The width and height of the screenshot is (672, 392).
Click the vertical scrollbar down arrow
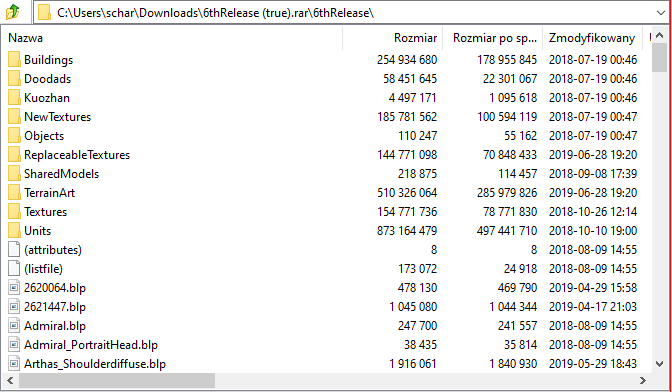[660, 364]
